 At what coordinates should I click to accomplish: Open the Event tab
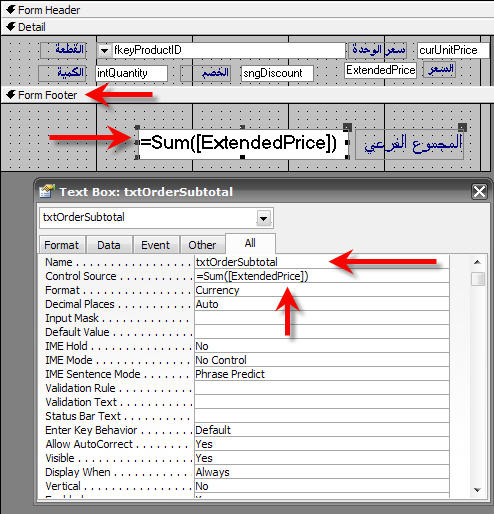[x=155, y=245]
